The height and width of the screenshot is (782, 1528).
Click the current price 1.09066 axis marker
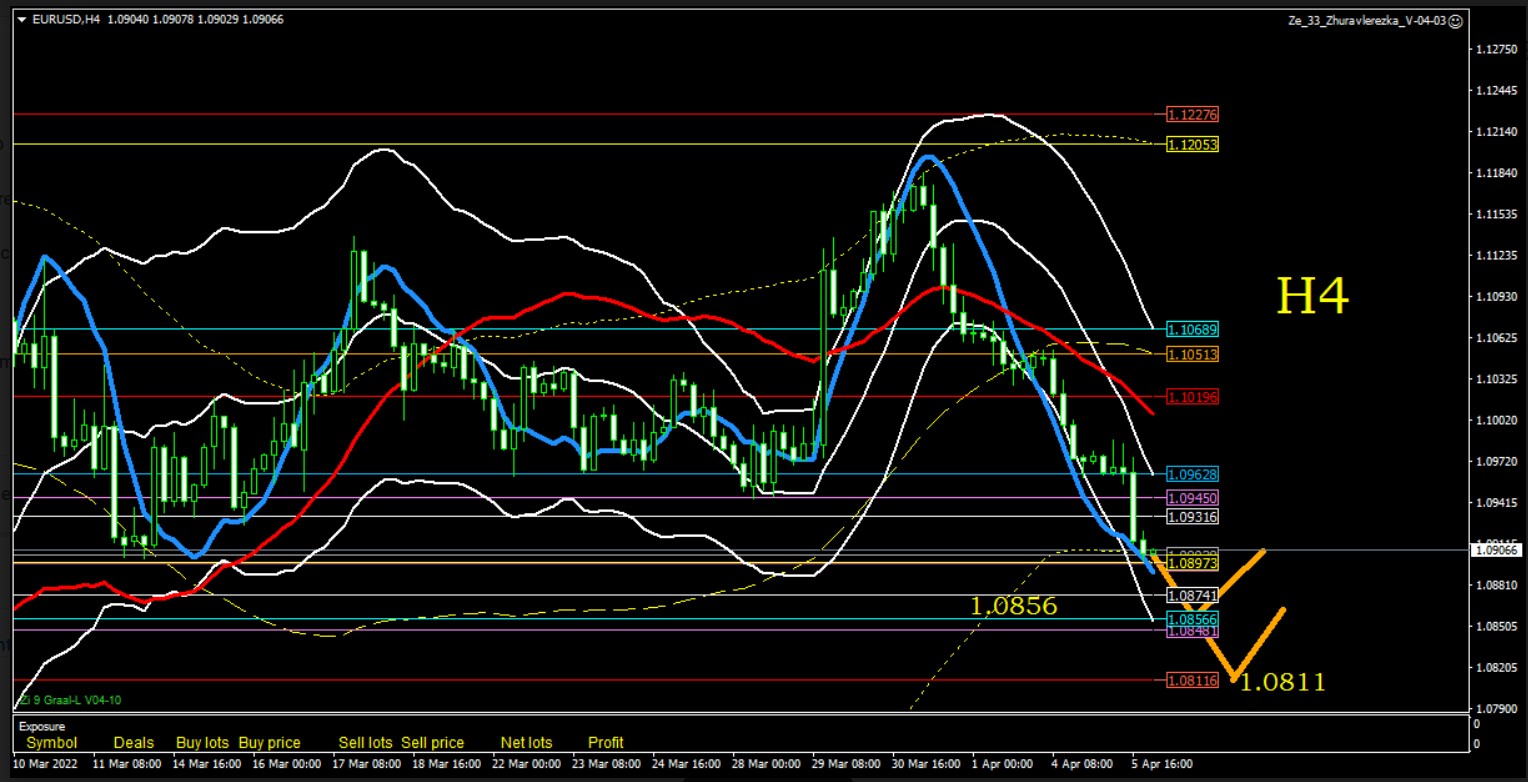(1497, 550)
